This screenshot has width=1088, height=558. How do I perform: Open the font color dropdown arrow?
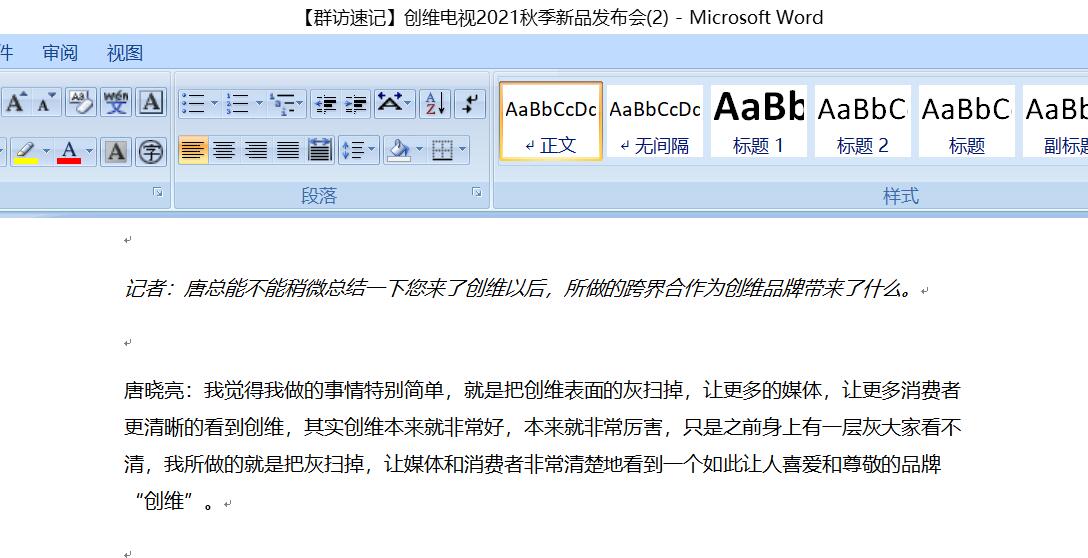tap(89, 152)
